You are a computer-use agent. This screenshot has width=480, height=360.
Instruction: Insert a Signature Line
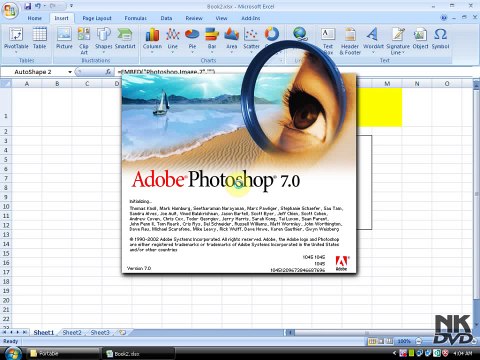tap(398, 40)
